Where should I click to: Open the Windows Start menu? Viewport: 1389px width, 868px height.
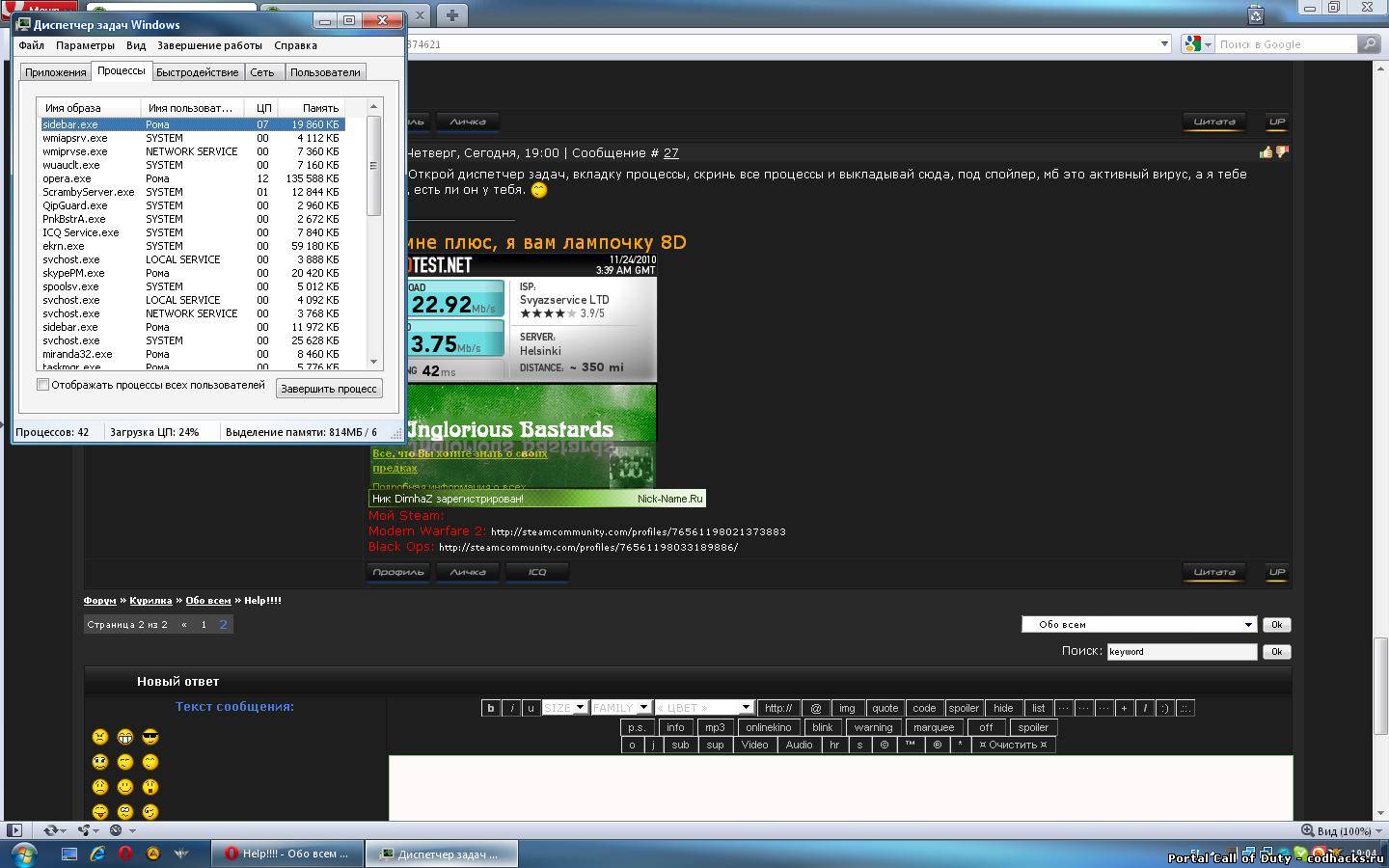23,854
